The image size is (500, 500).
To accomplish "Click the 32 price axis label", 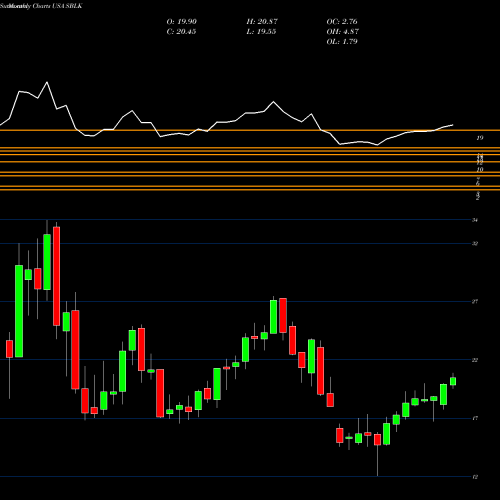I will click(475, 244).
